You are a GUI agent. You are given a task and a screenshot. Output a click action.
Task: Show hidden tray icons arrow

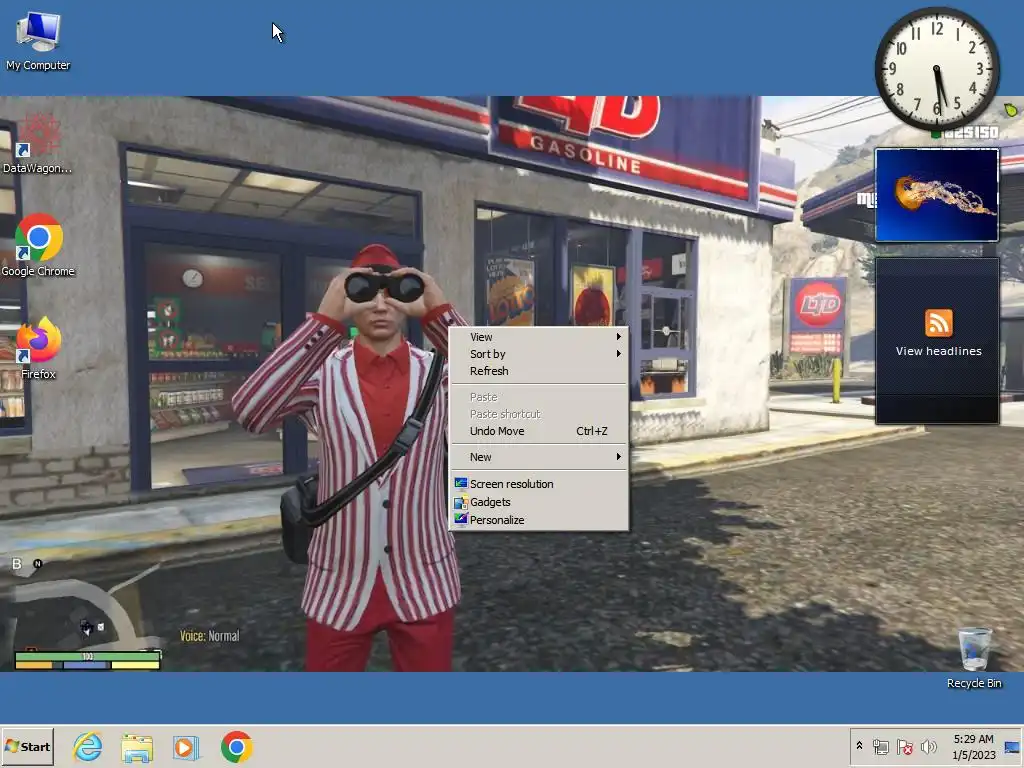pyautogui.click(x=859, y=746)
